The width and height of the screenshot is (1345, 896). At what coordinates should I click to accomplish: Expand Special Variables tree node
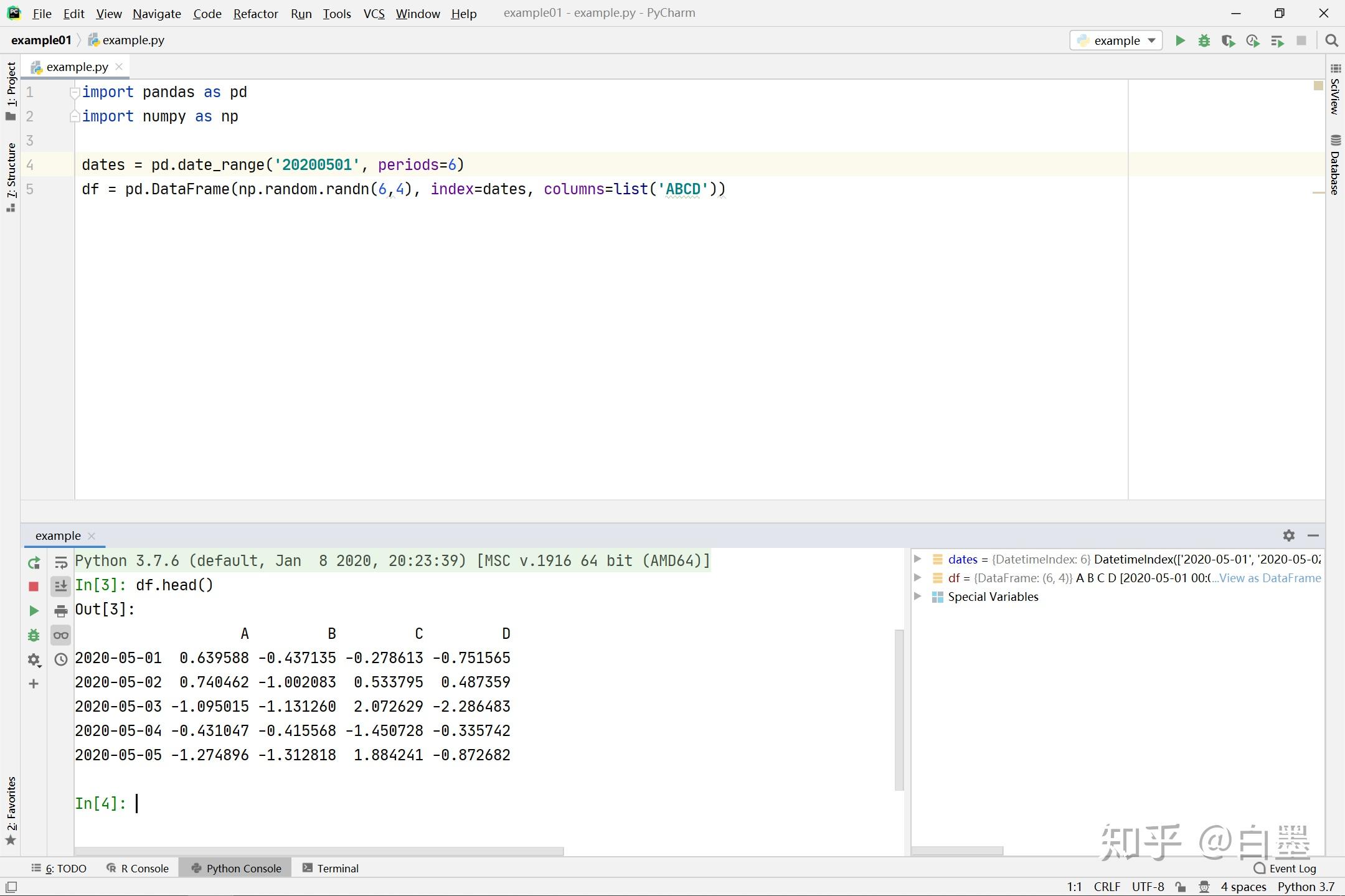point(917,597)
